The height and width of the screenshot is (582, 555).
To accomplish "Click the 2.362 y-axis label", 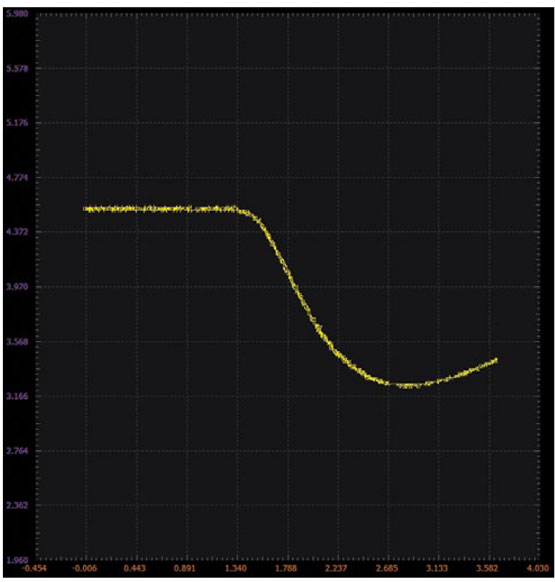I will pos(17,505).
